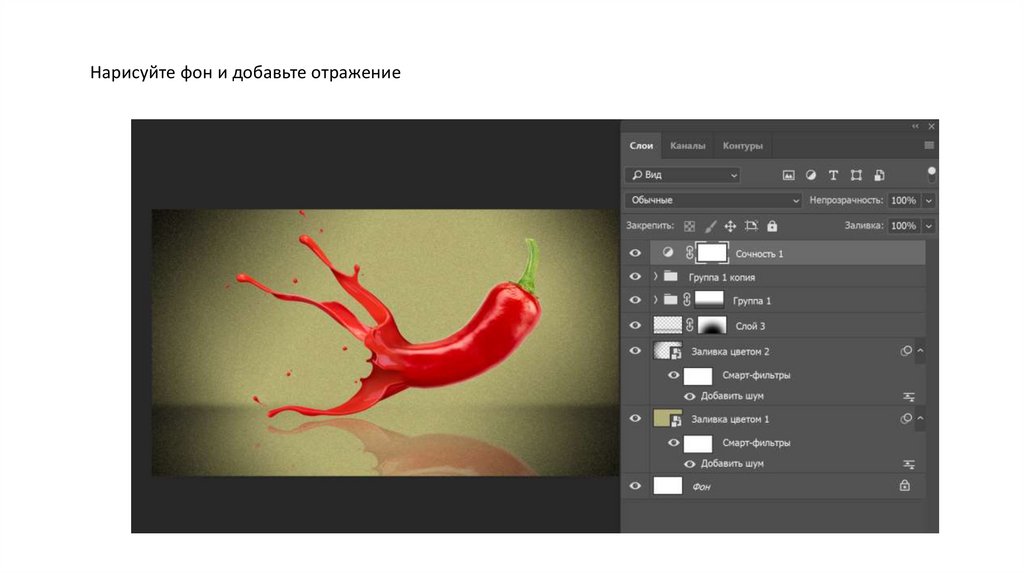Viewport: 1024px width, 574px height.
Task: Lock artboard nesting icon
Action: pyautogui.click(x=751, y=226)
